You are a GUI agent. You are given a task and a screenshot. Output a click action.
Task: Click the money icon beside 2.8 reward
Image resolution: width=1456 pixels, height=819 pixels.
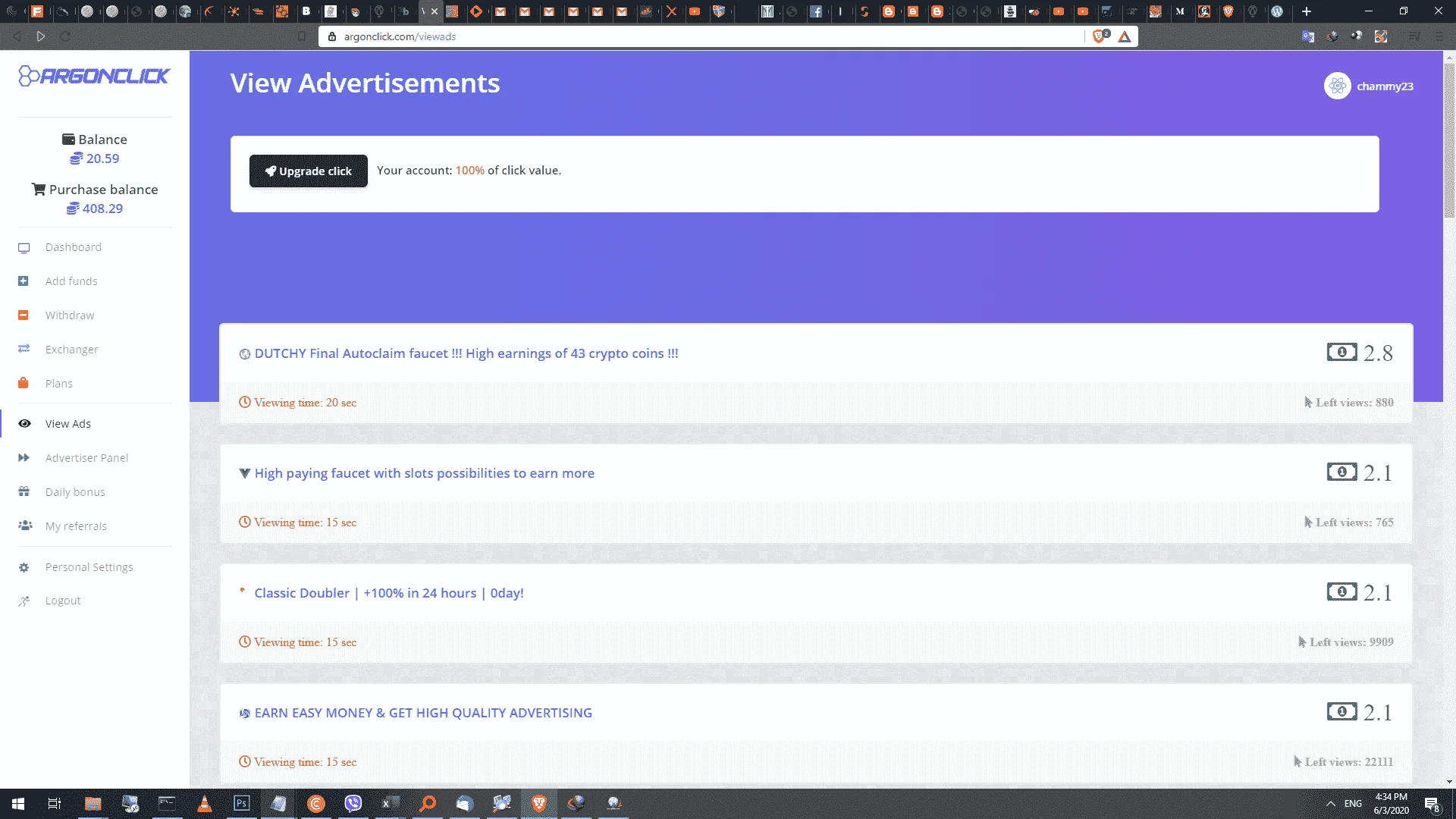tap(1341, 352)
